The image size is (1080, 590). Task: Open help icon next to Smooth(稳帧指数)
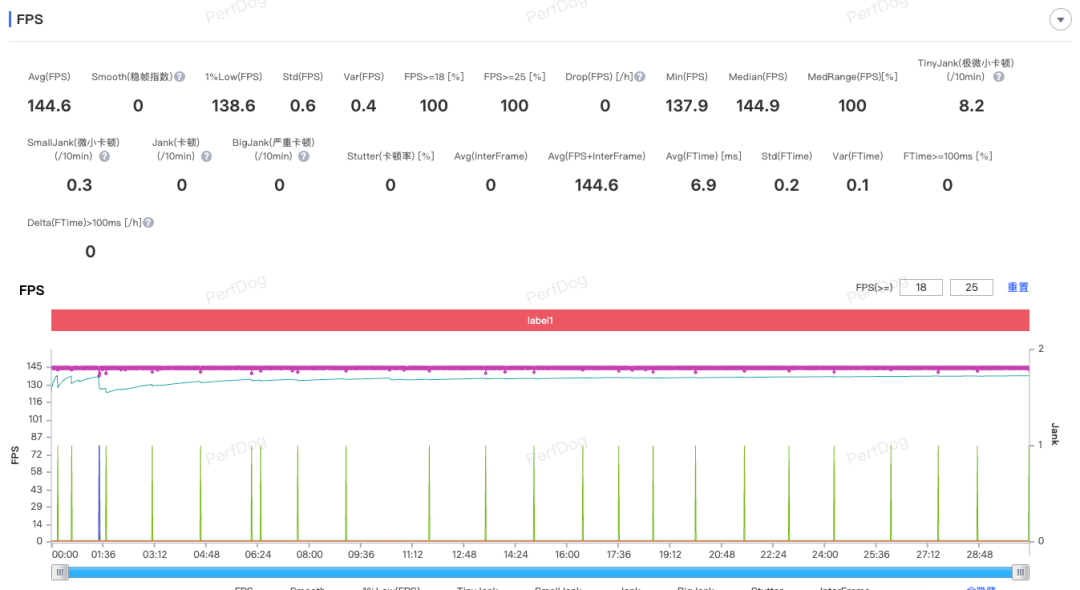click(x=180, y=77)
